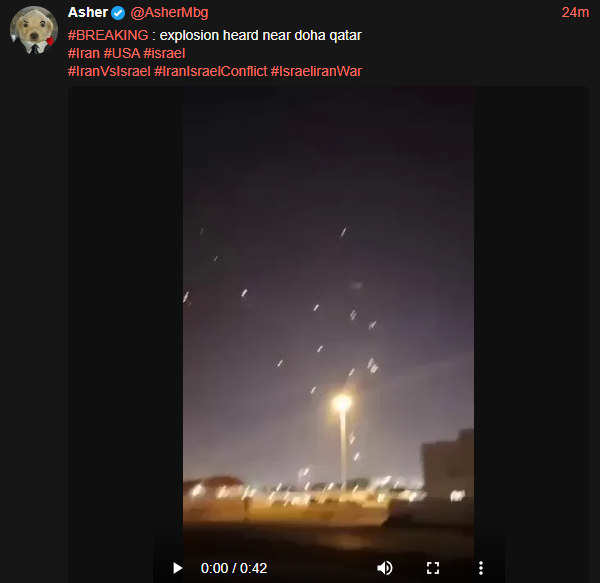
Task: Open the #IranIsraelConflict hashtag
Action: [x=210, y=71]
